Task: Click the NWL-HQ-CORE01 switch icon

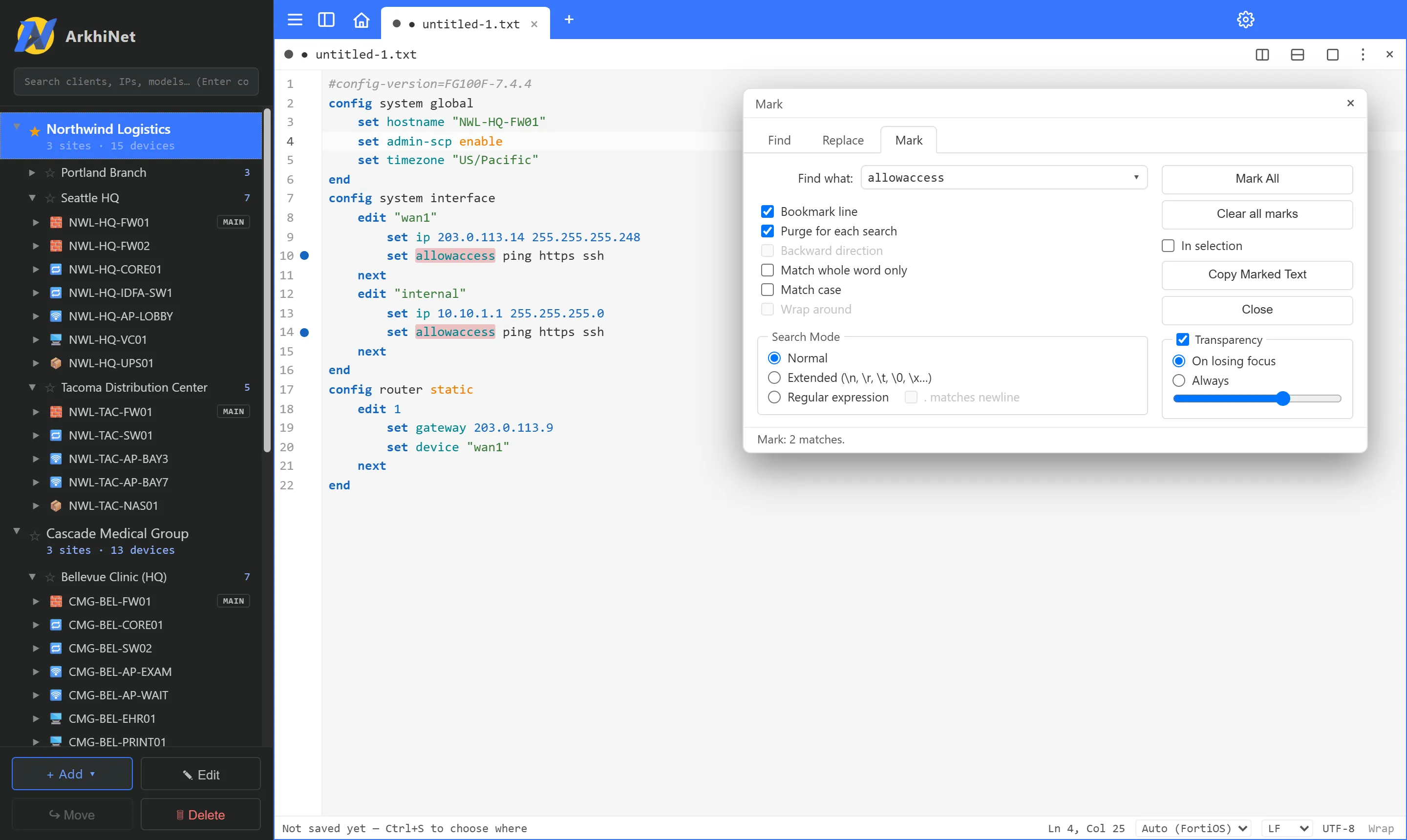Action: pos(56,270)
